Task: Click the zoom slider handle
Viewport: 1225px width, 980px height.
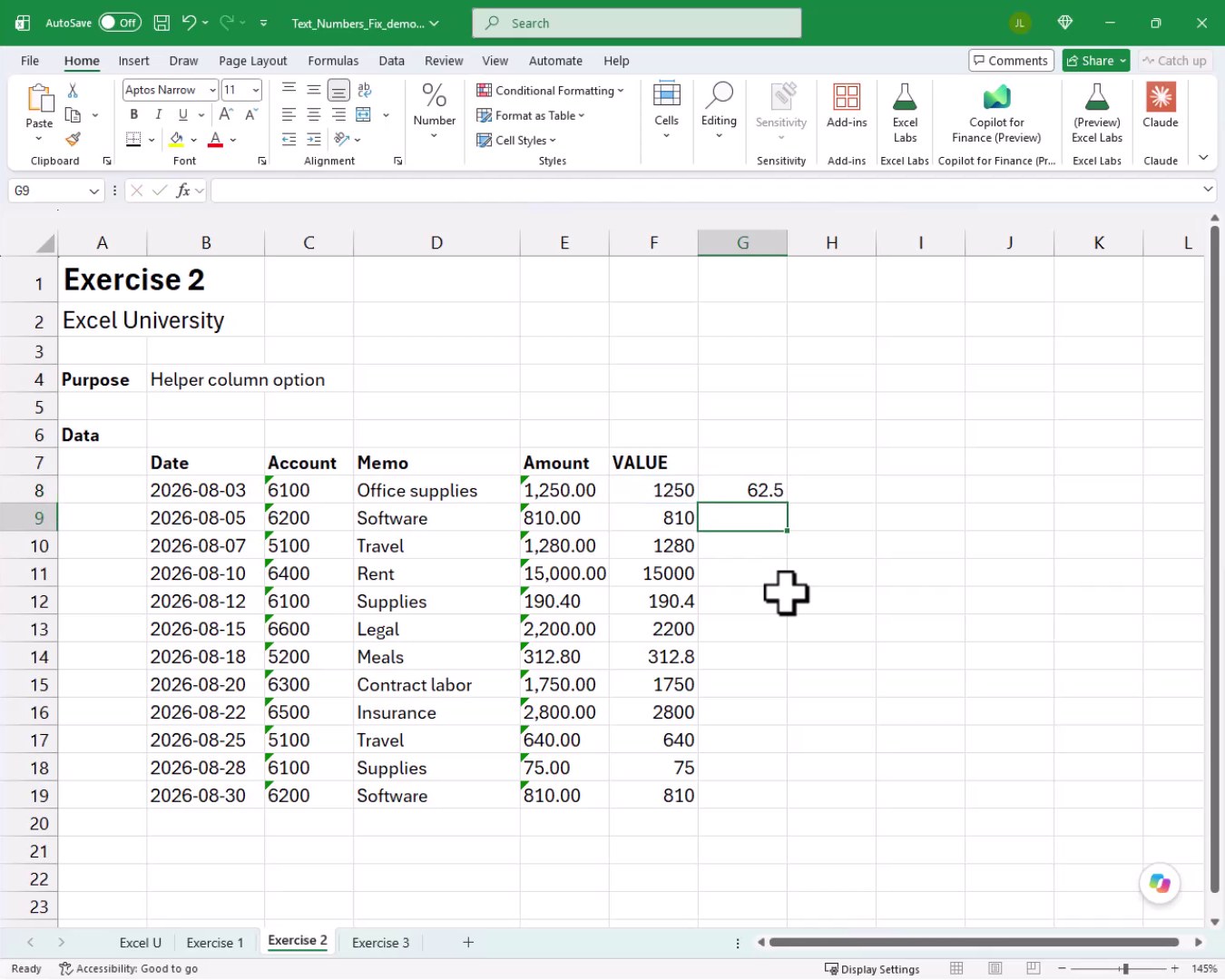Action: [1125, 968]
